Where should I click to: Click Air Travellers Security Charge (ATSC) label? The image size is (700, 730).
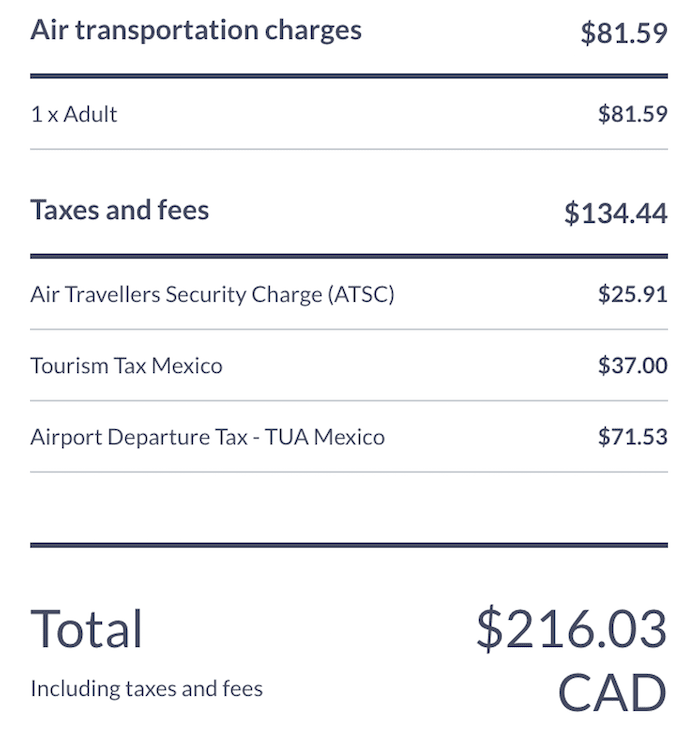(x=212, y=295)
